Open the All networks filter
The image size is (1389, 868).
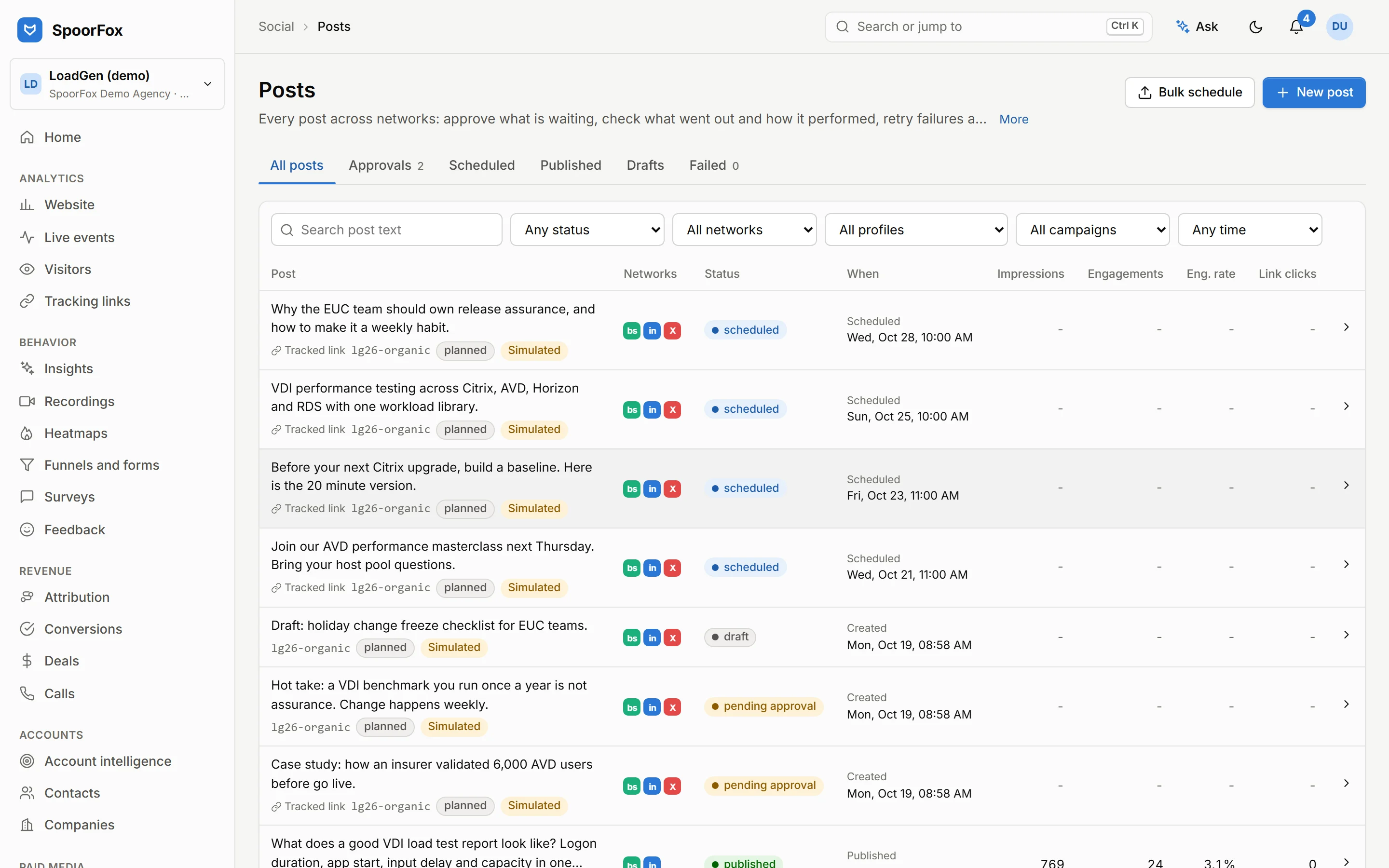click(745, 230)
